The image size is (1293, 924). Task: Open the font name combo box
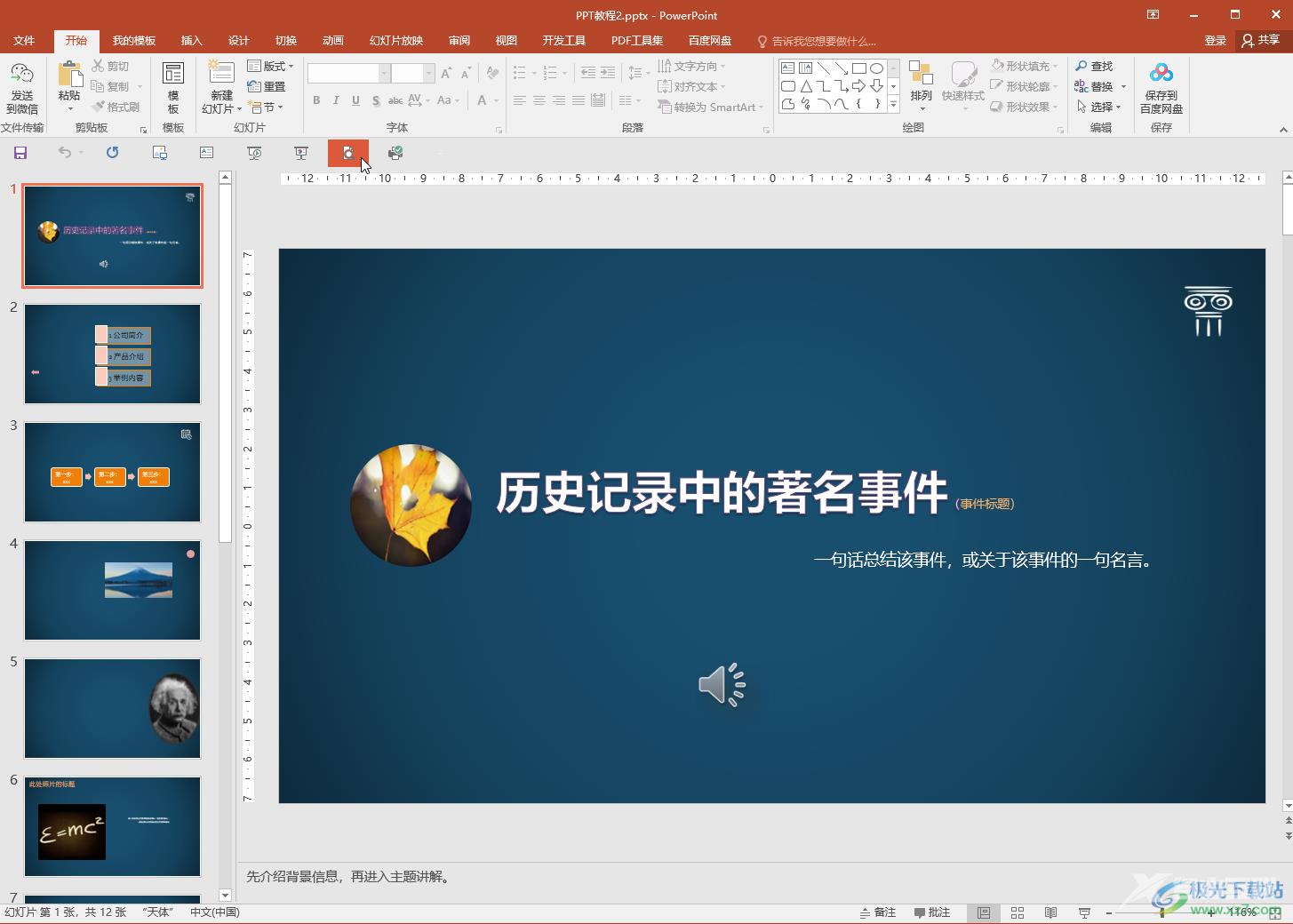point(348,73)
